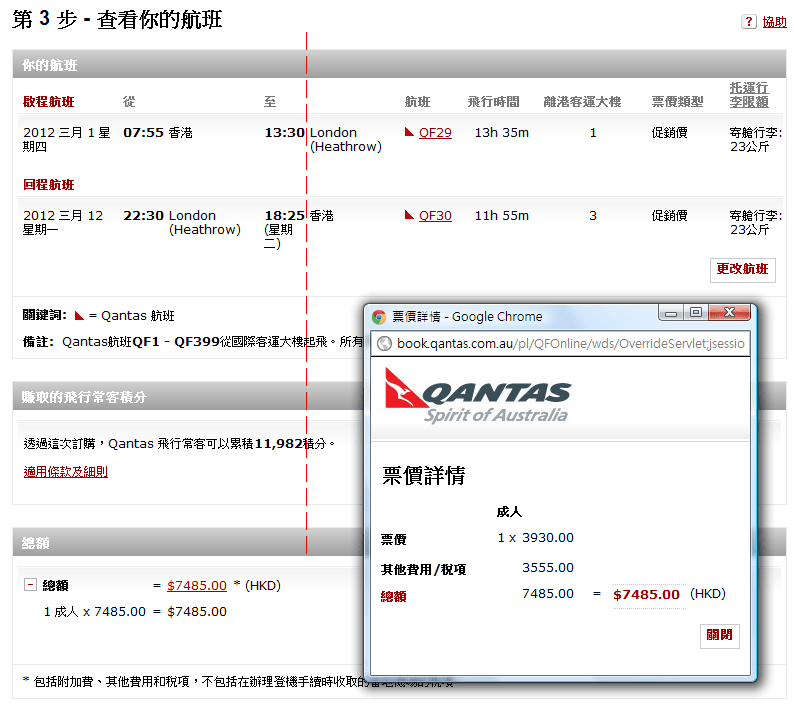Open flight QF30 details link

click(x=435, y=215)
